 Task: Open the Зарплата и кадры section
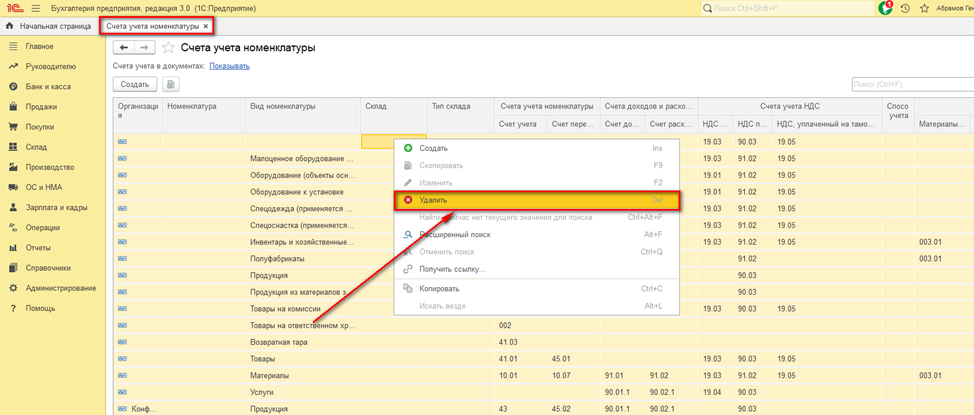coord(56,208)
